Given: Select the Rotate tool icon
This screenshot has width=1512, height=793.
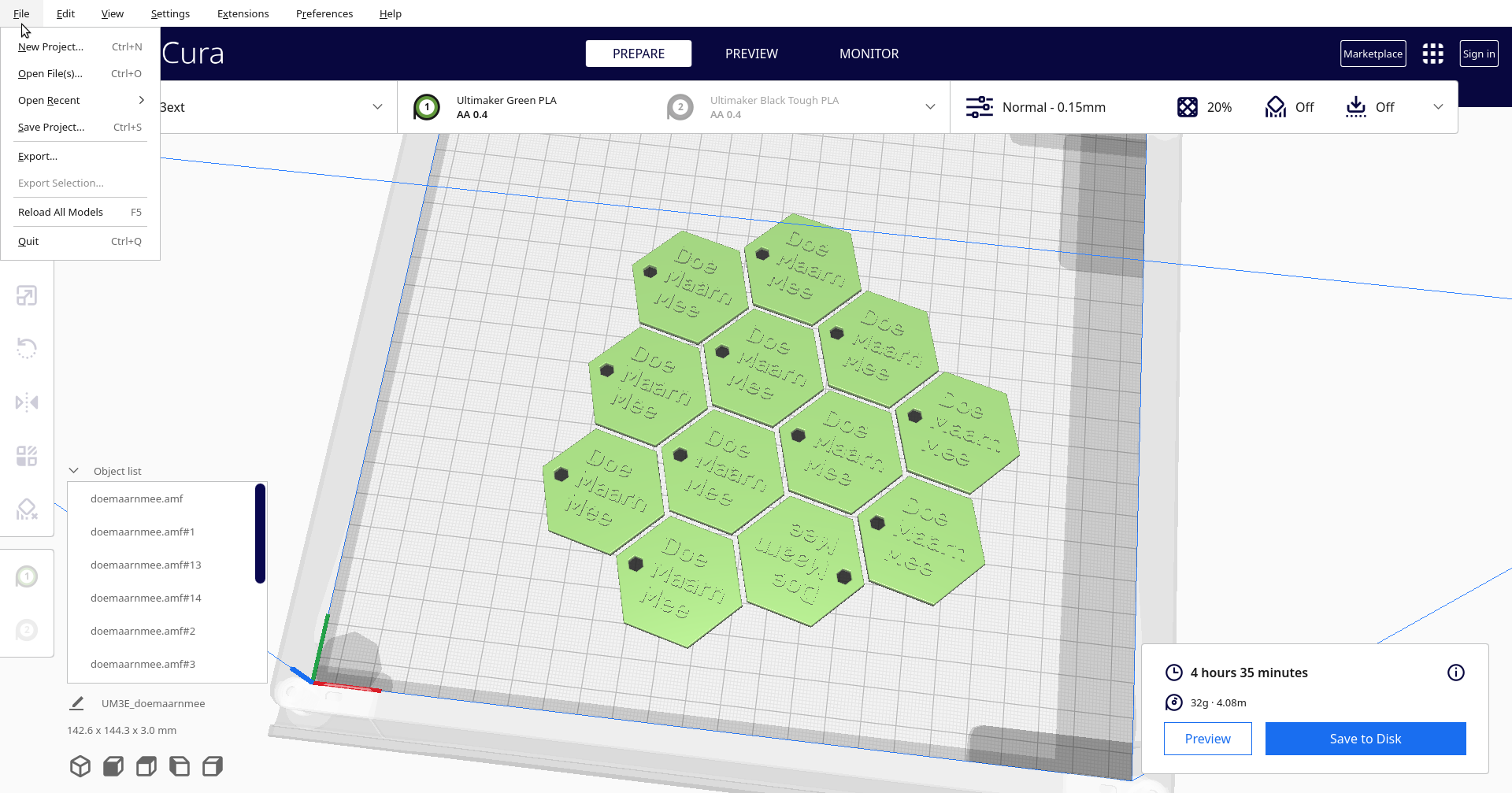Looking at the screenshot, I should pos(27,348).
